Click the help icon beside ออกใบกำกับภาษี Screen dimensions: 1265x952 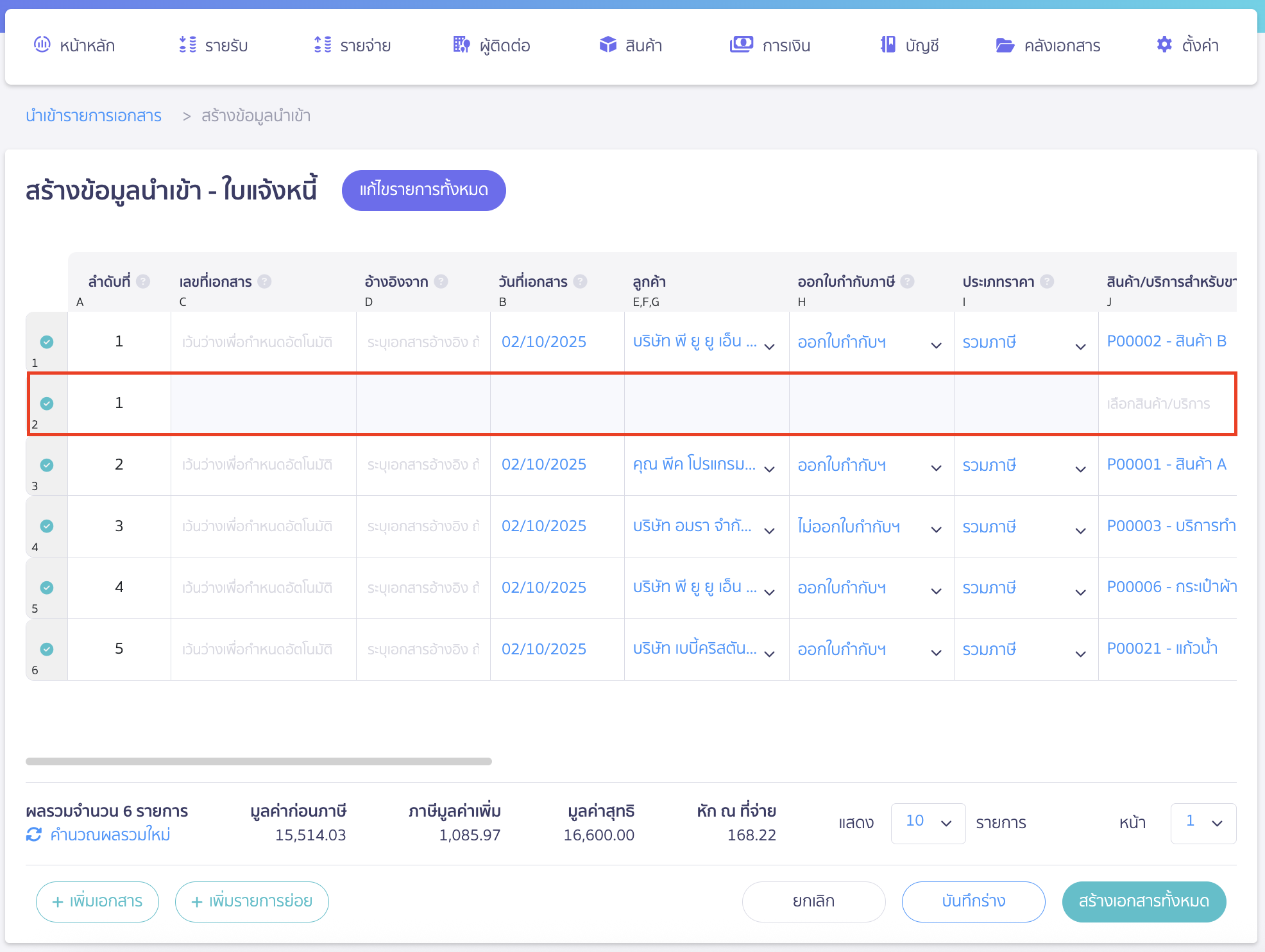pos(907,282)
